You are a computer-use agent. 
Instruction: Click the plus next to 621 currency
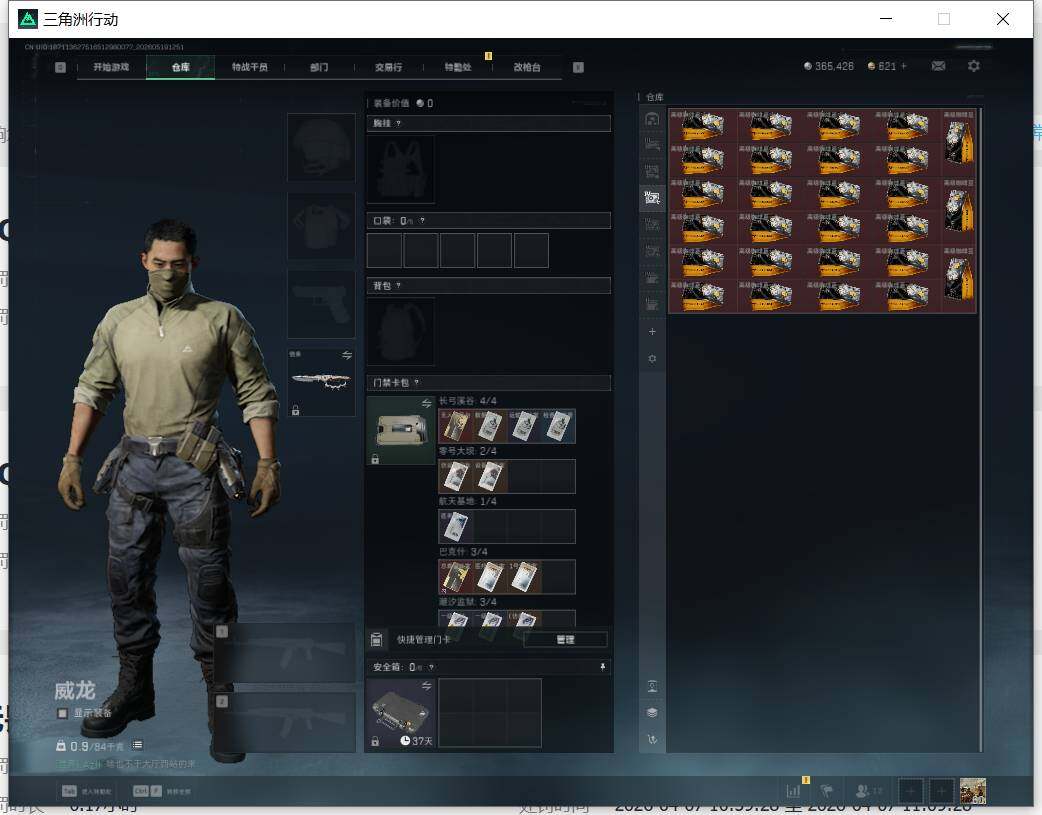[x=903, y=66]
